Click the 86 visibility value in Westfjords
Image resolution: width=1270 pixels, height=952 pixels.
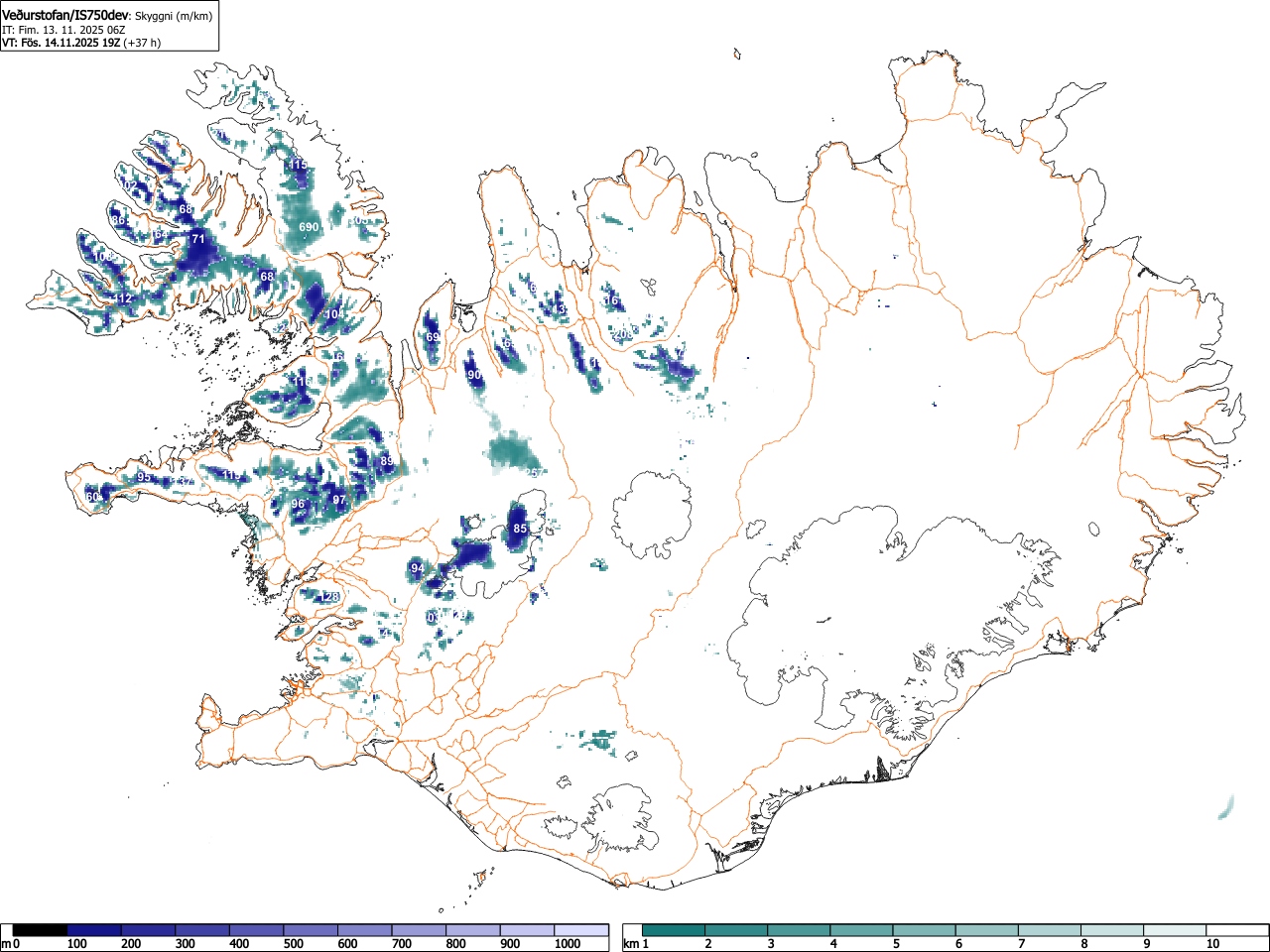[x=118, y=220]
